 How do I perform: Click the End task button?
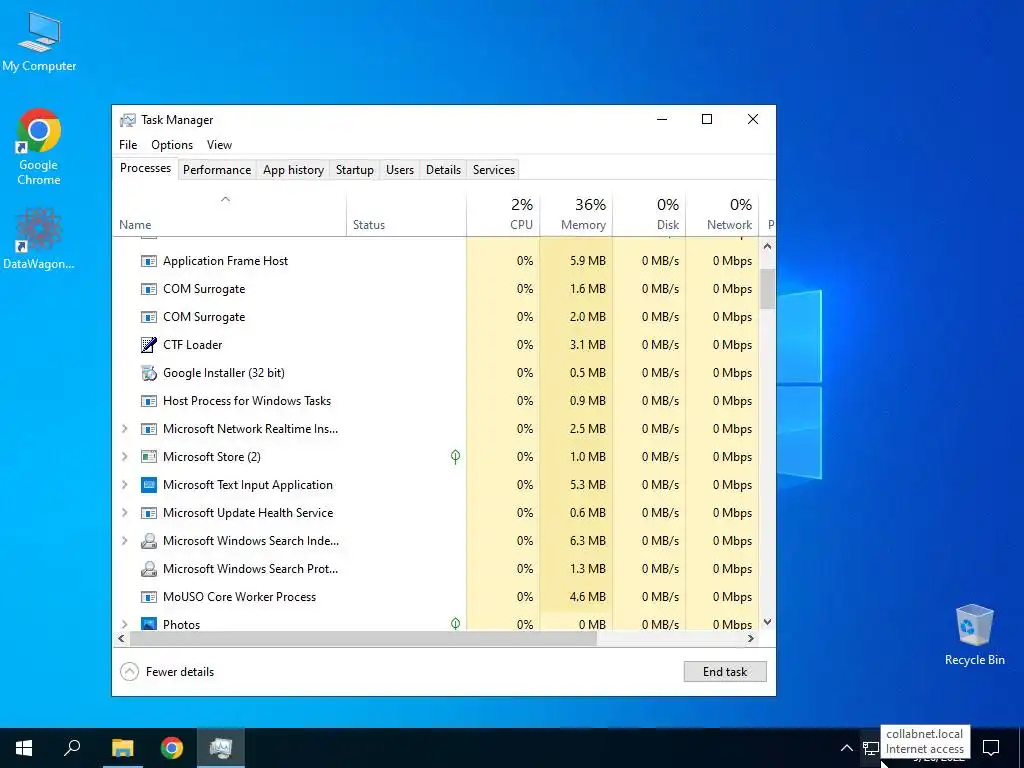[x=725, y=672]
